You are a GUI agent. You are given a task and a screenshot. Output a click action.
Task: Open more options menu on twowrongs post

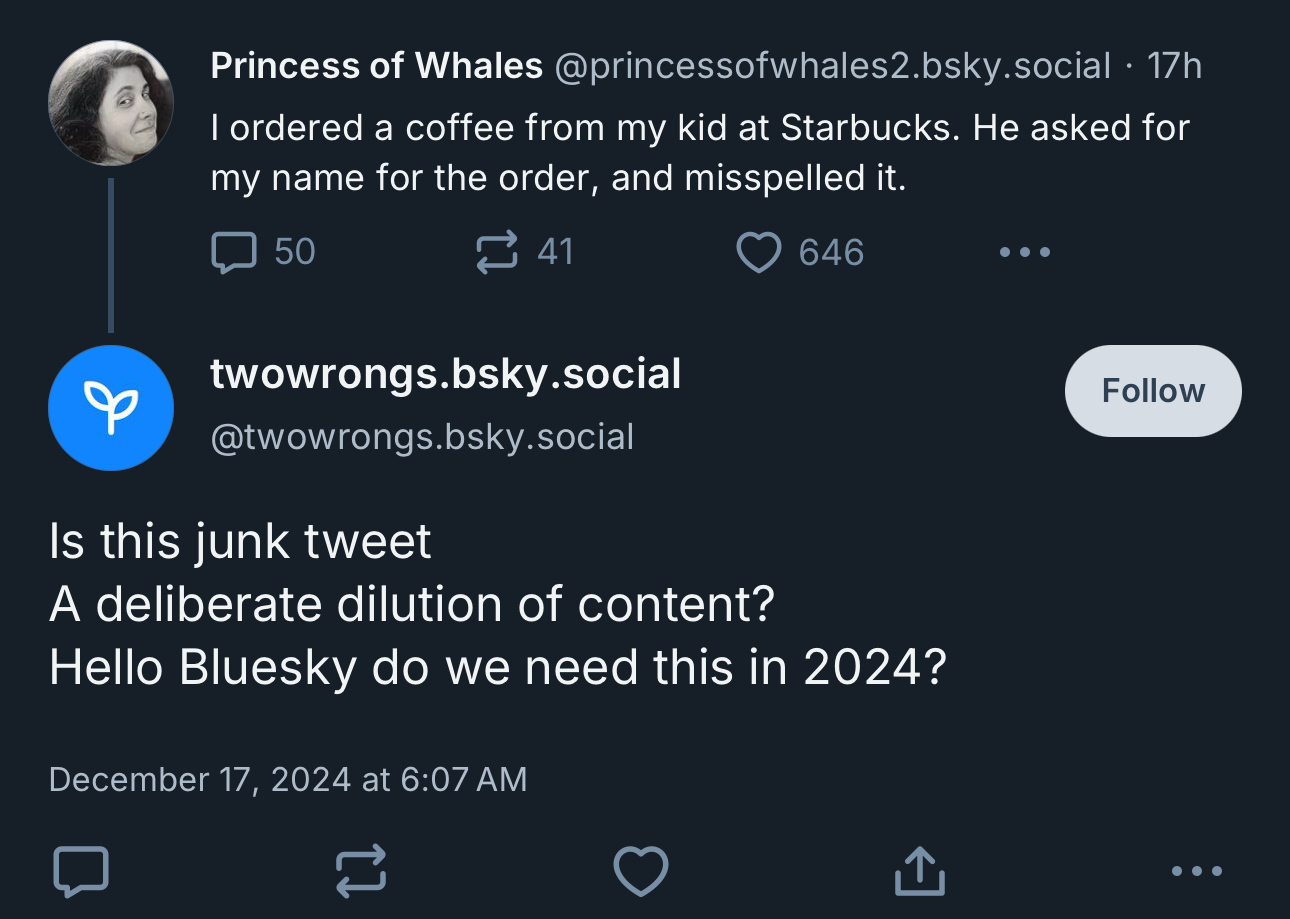pos(1196,871)
